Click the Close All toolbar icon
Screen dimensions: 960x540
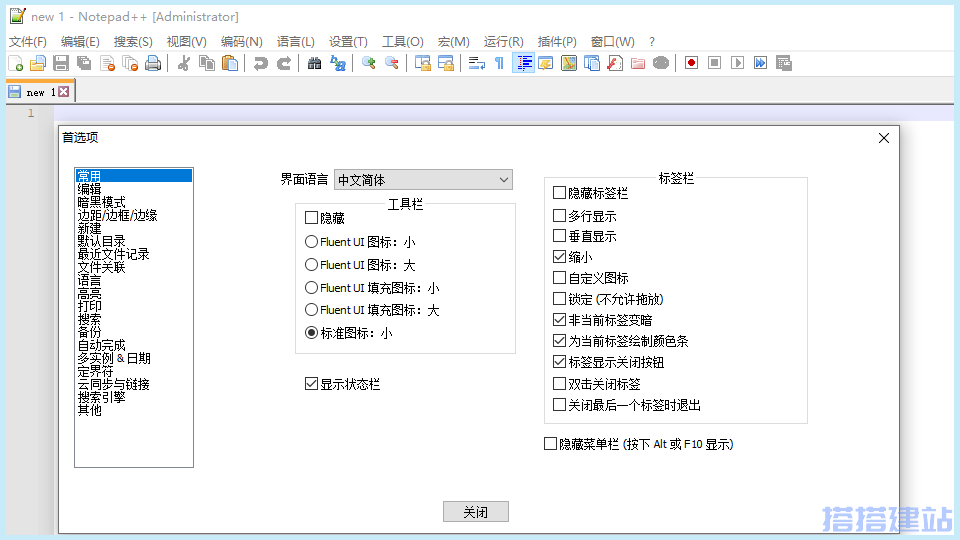[130, 63]
